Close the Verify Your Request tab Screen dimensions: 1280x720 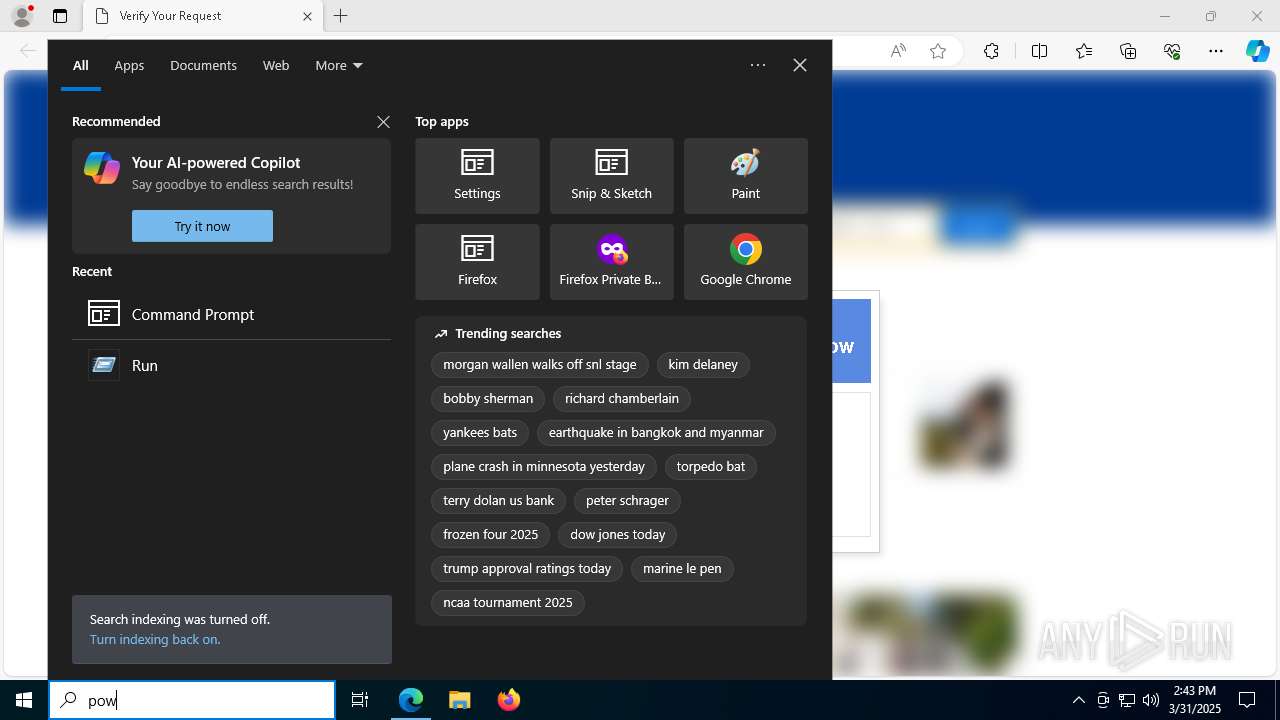coord(307,16)
